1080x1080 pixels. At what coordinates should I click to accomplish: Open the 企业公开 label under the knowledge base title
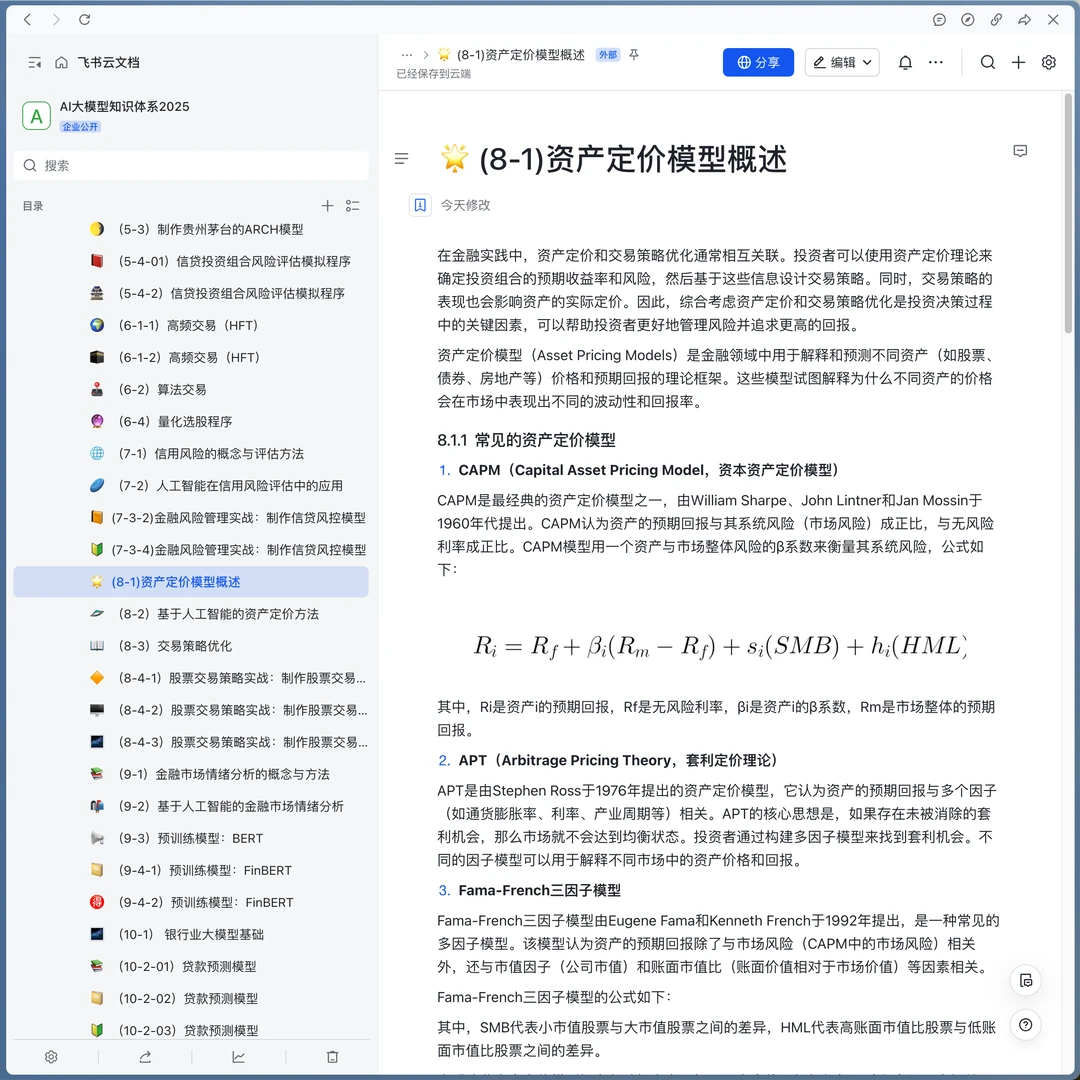[80, 126]
